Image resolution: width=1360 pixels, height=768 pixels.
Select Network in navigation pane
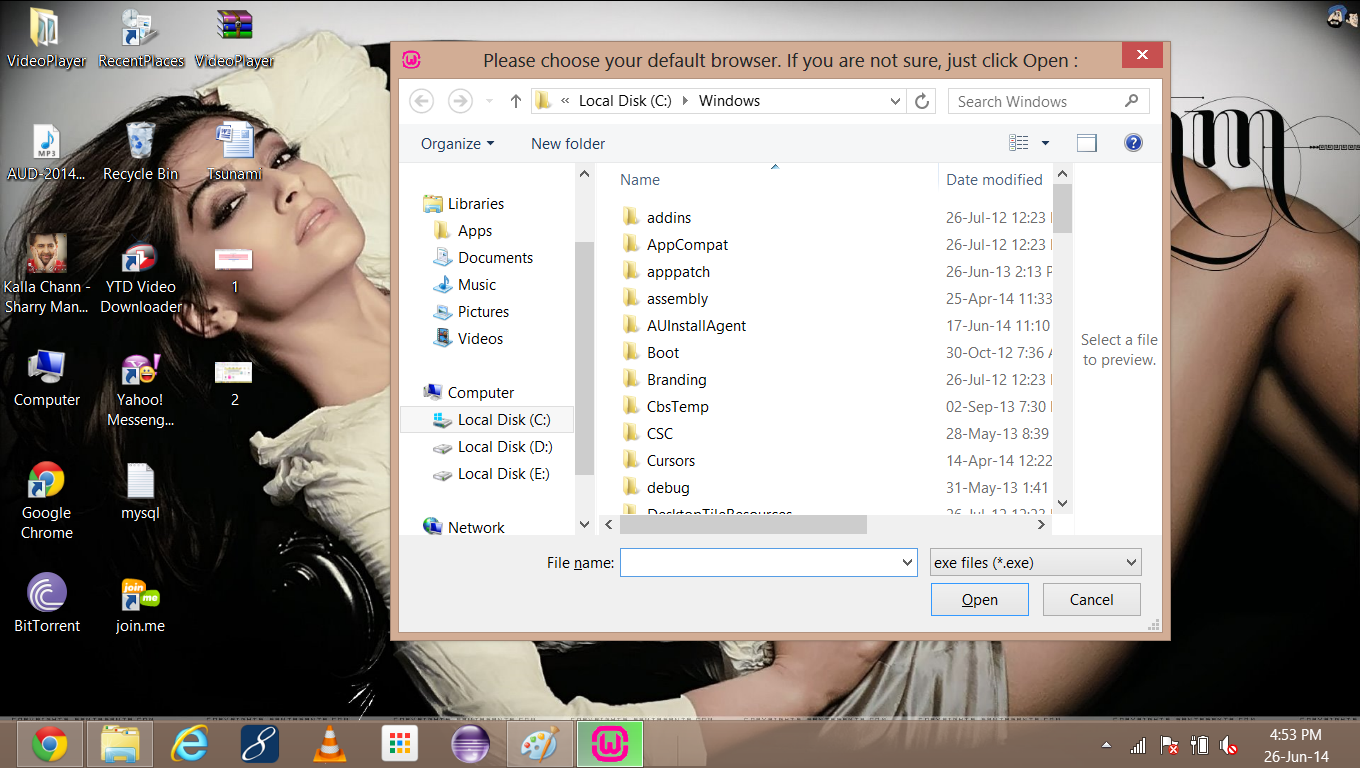pos(464,527)
